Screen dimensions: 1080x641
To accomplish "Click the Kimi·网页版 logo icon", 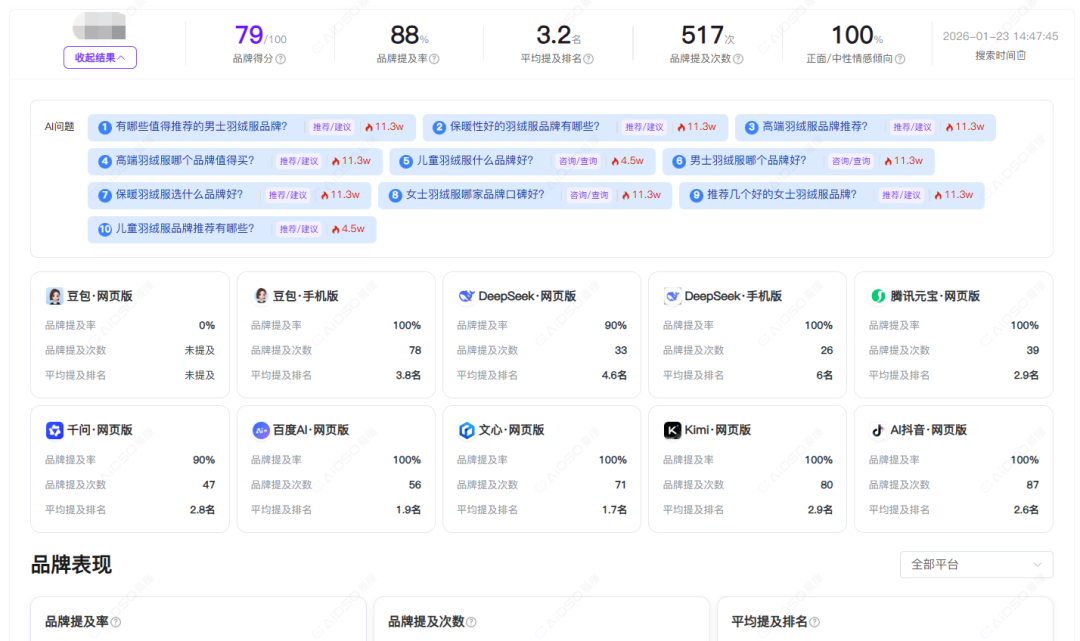I will point(672,430).
